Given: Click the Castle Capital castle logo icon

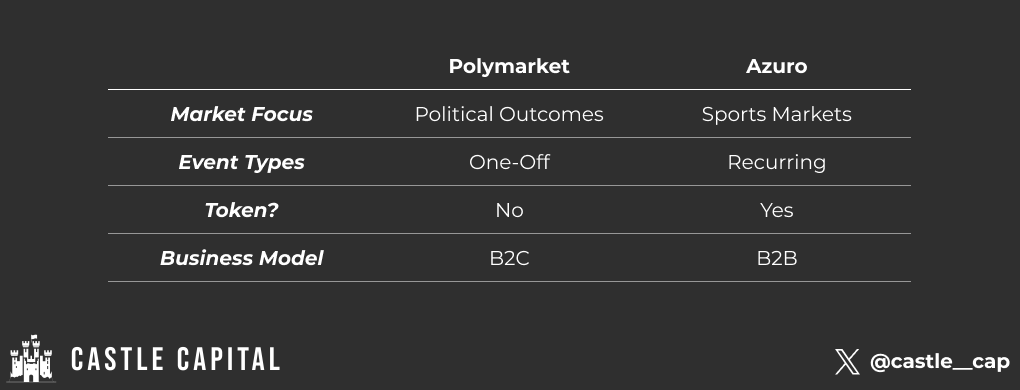Looking at the screenshot, I should pos(31,358).
